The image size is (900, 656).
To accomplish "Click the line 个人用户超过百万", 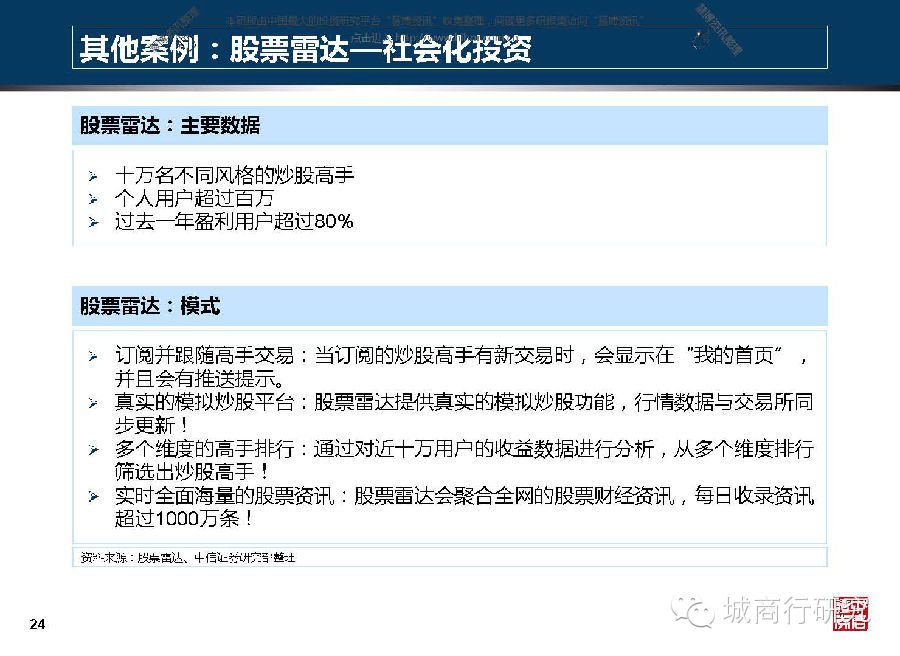I will [194, 199].
